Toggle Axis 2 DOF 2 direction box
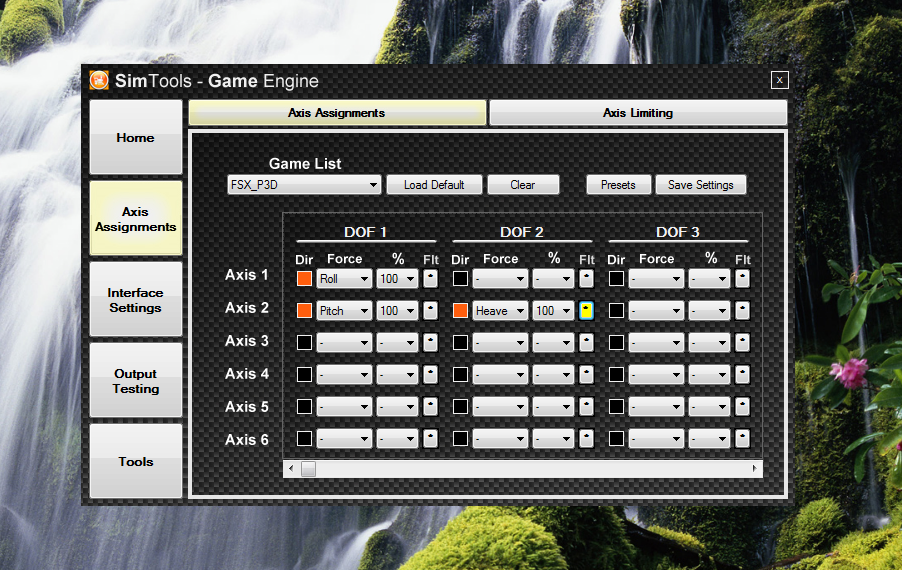The height and width of the screenshot is (570, 902). (x=460, y=311)
